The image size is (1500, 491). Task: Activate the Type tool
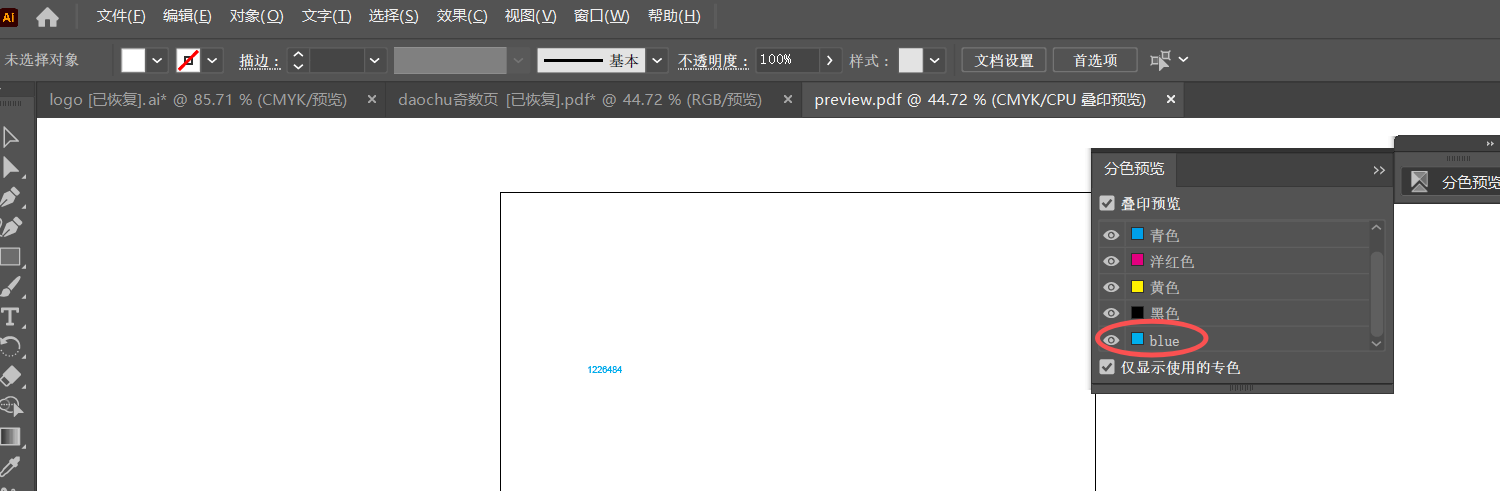[x=11, y=317]
